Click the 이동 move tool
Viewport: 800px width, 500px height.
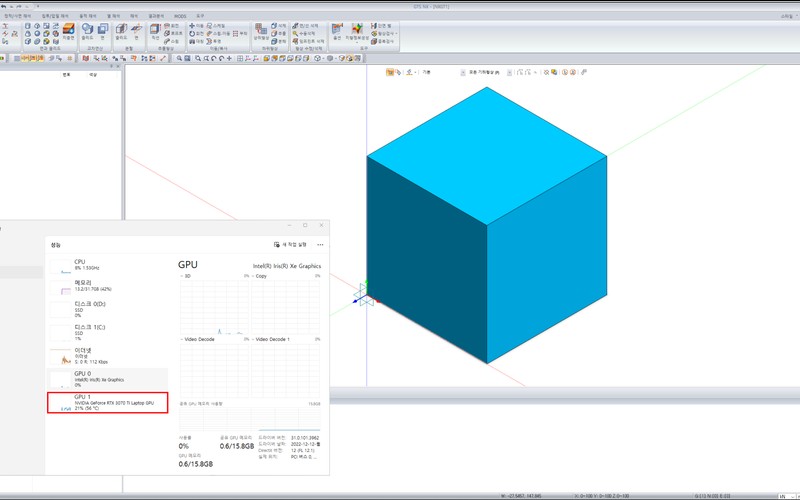pos(196,26)
